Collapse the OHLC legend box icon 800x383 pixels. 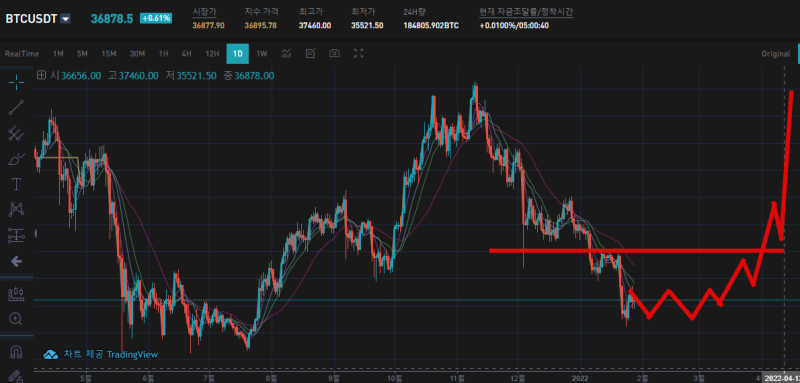click(x=41, y=75)
